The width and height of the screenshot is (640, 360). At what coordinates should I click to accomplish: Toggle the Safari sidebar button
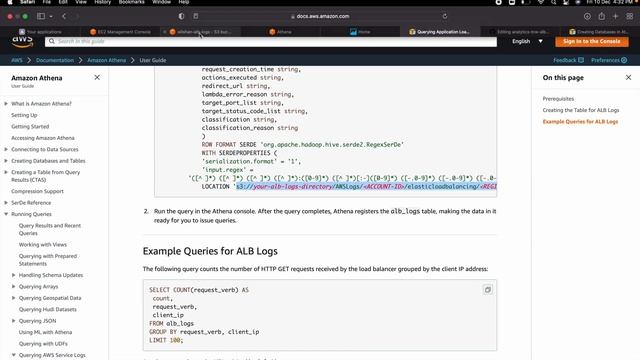[x=41, y=16]
